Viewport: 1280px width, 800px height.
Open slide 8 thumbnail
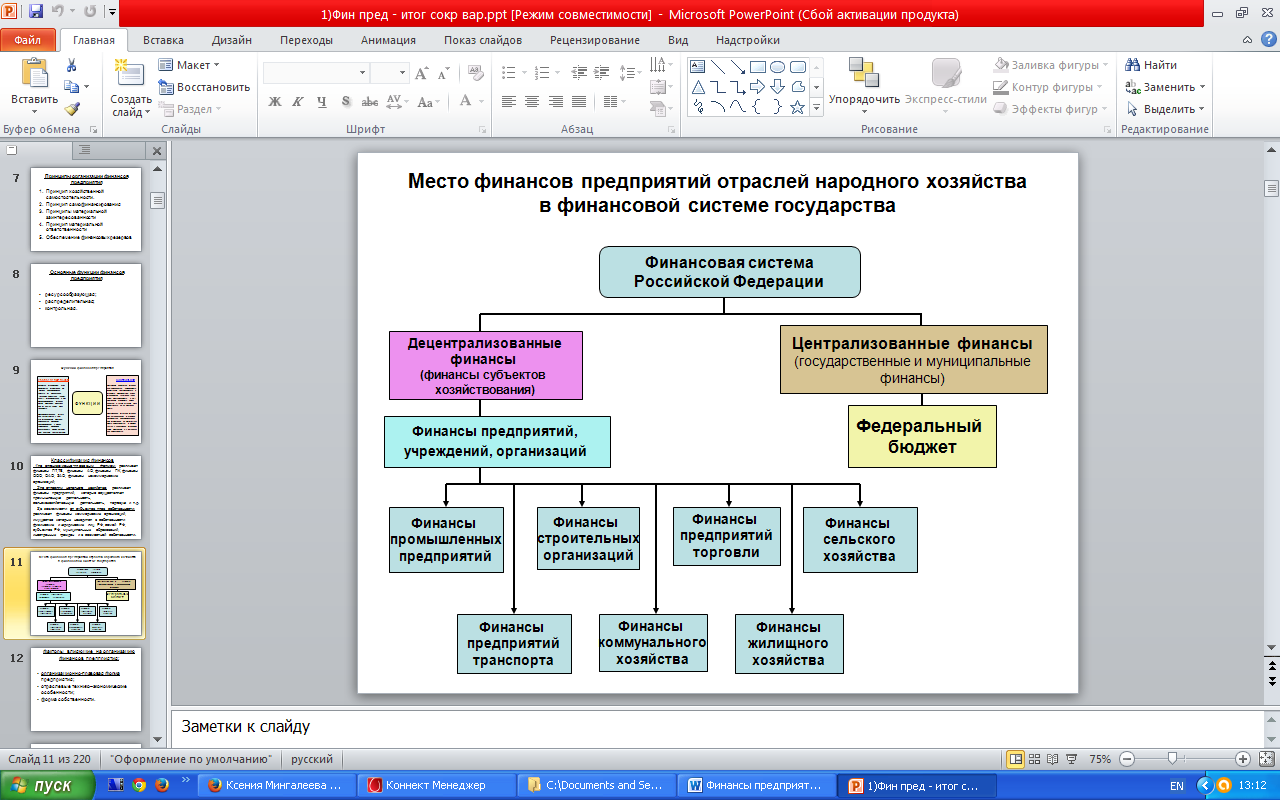[x=86, y=305]
